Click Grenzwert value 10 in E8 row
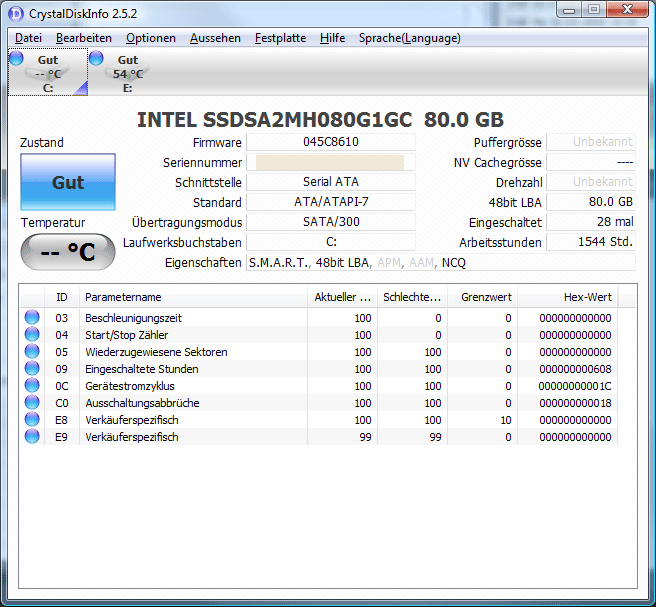Screen dimensions: 656x607 (x=506, y=420)
